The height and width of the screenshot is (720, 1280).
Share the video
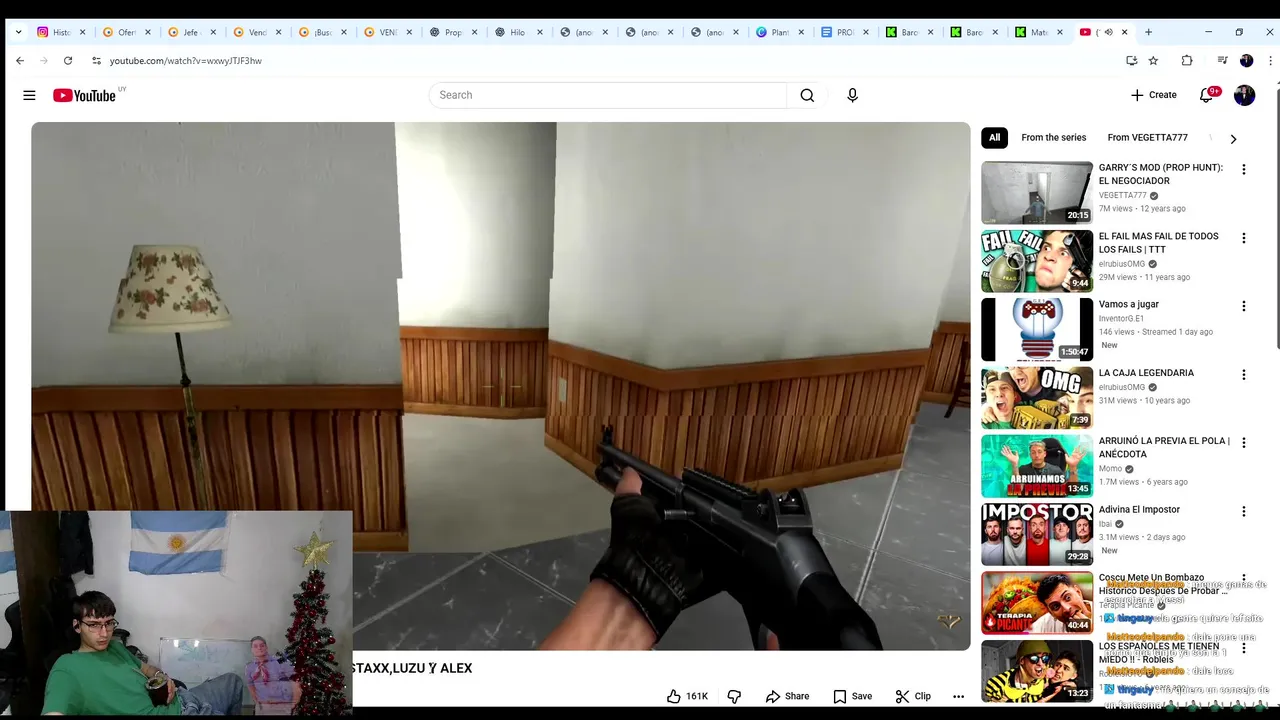[x=787, y=696]
